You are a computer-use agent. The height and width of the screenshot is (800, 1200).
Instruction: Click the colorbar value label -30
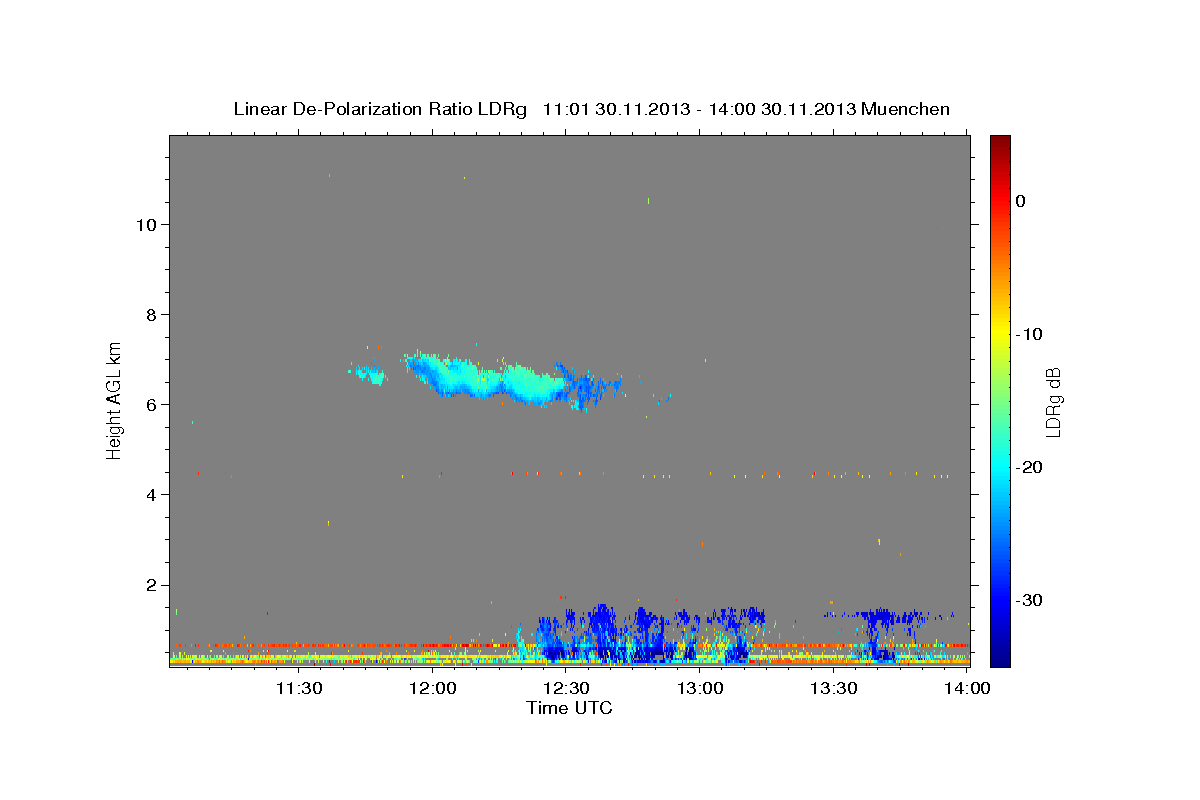click(1031, 600)
